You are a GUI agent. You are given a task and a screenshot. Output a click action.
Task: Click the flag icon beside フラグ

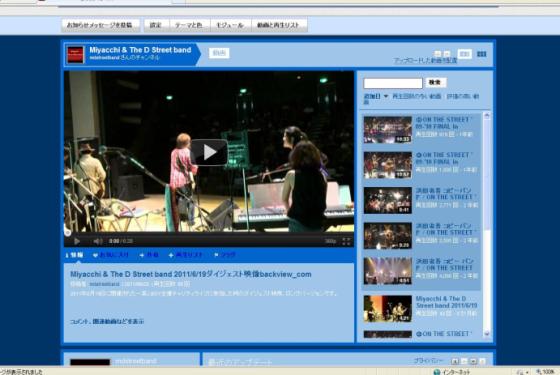pos(216,255)
